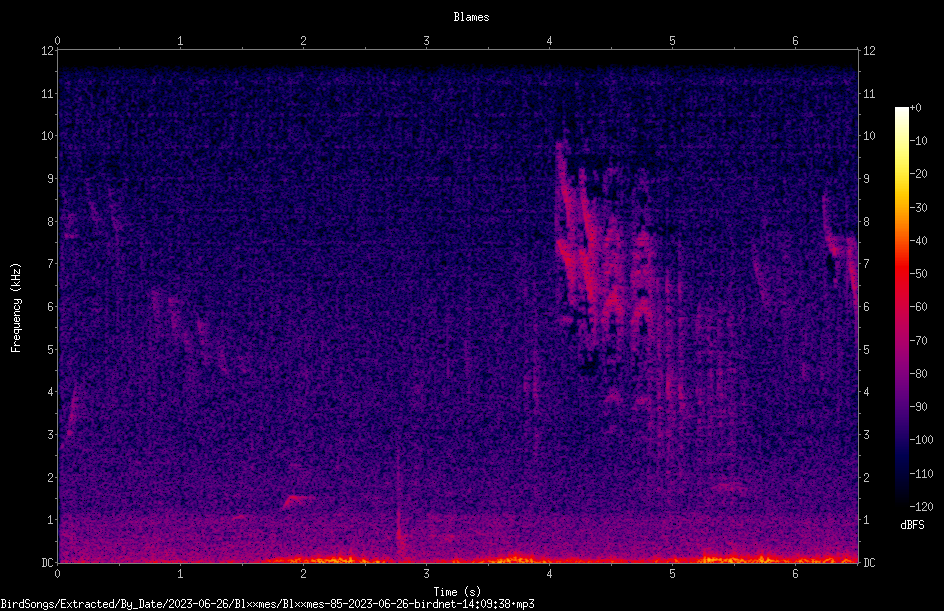Screen dimensions: 944x611
Task: Click the "dBFS" colorbar unit label
Action: 912,525
